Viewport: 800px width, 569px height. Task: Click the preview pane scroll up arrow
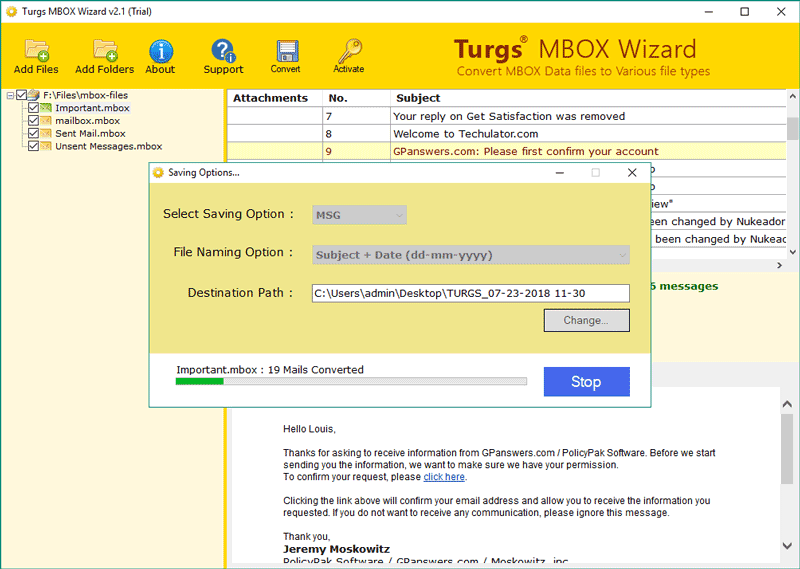(x=787, y=404)
